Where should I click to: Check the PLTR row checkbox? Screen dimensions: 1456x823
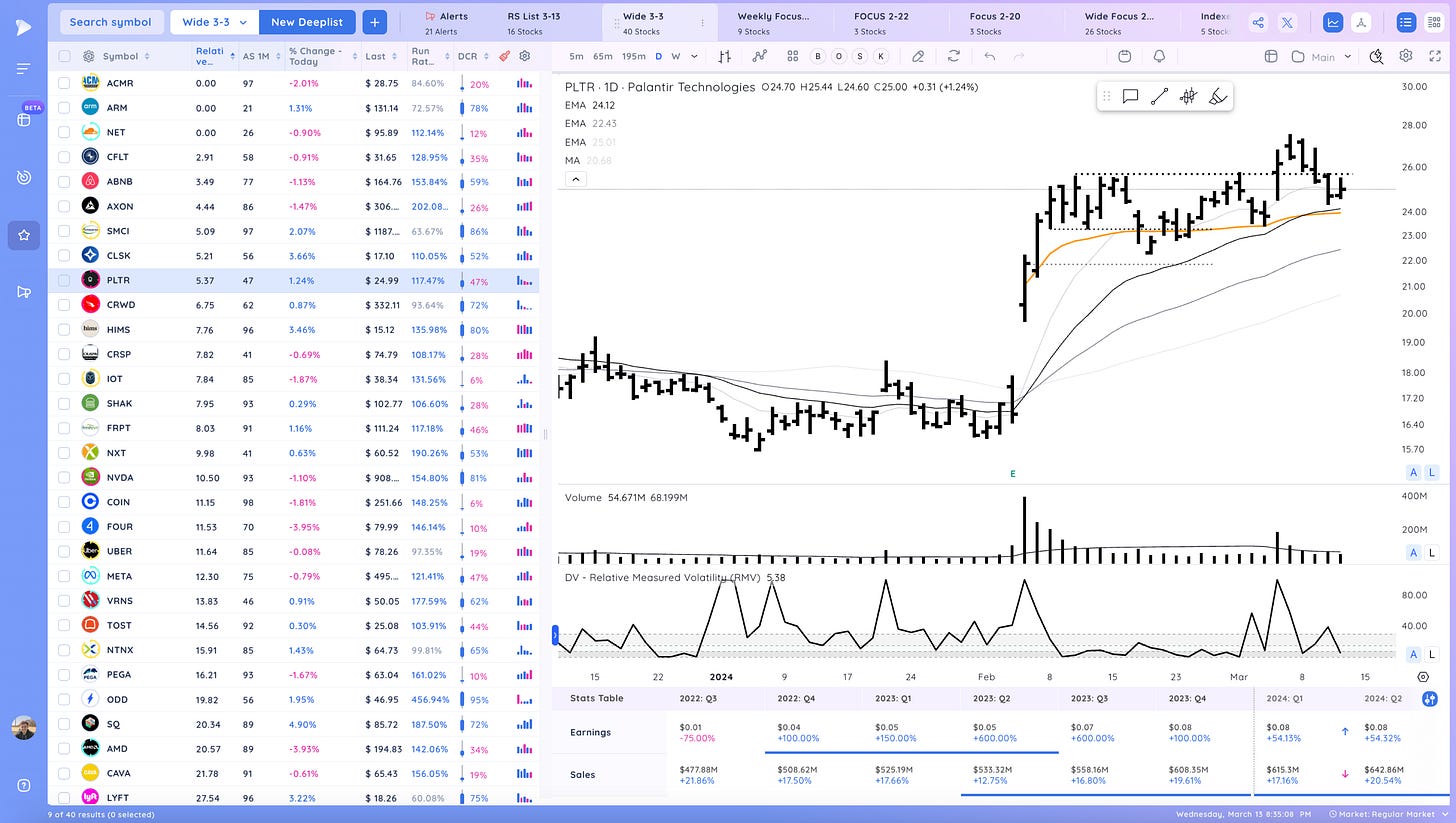(64, 280)
